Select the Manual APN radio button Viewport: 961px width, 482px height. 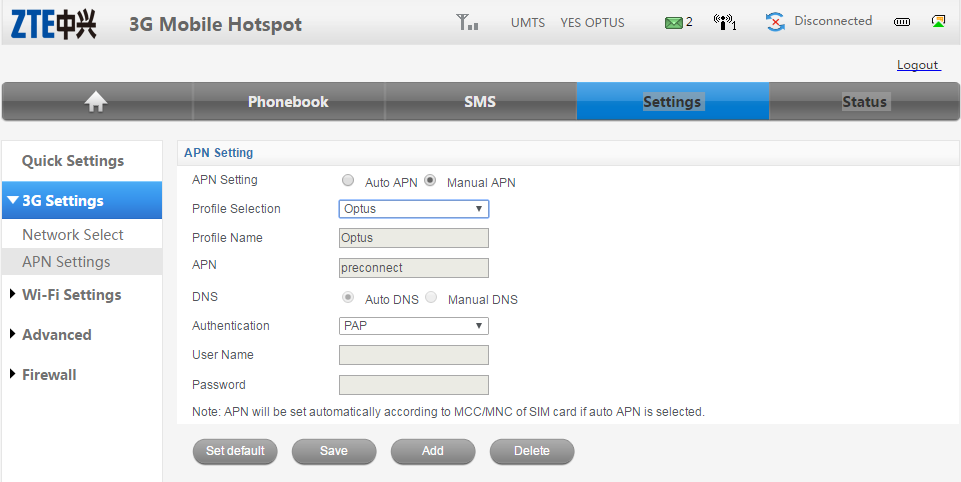coord(430,181)
